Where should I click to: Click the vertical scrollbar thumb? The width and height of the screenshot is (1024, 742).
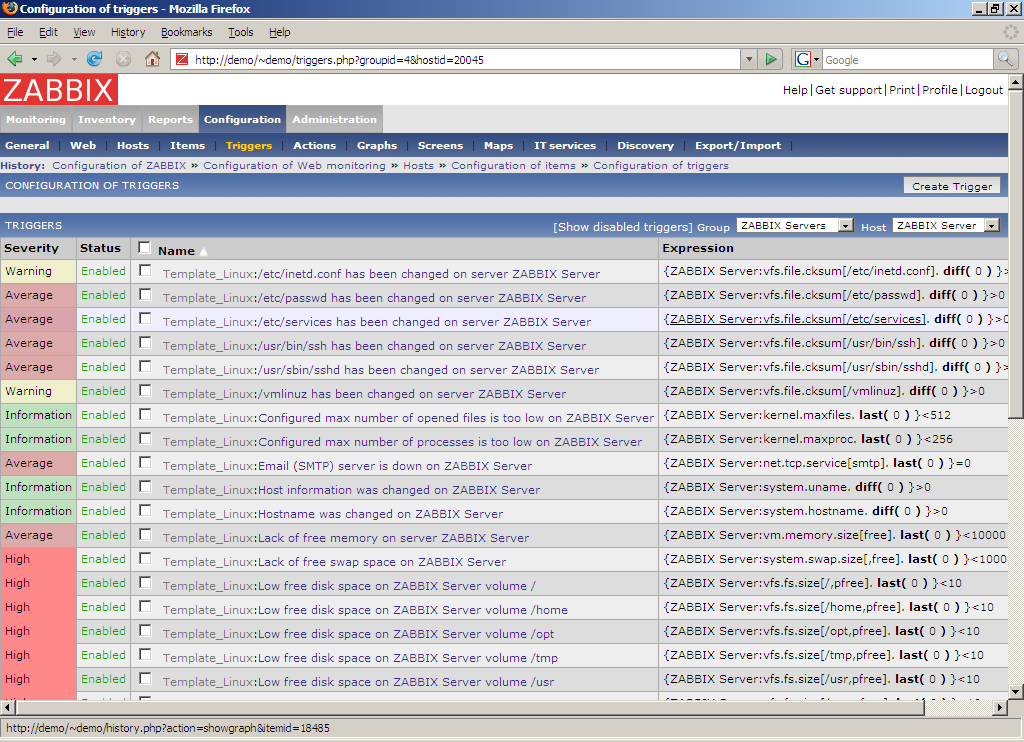(1015, 255)
